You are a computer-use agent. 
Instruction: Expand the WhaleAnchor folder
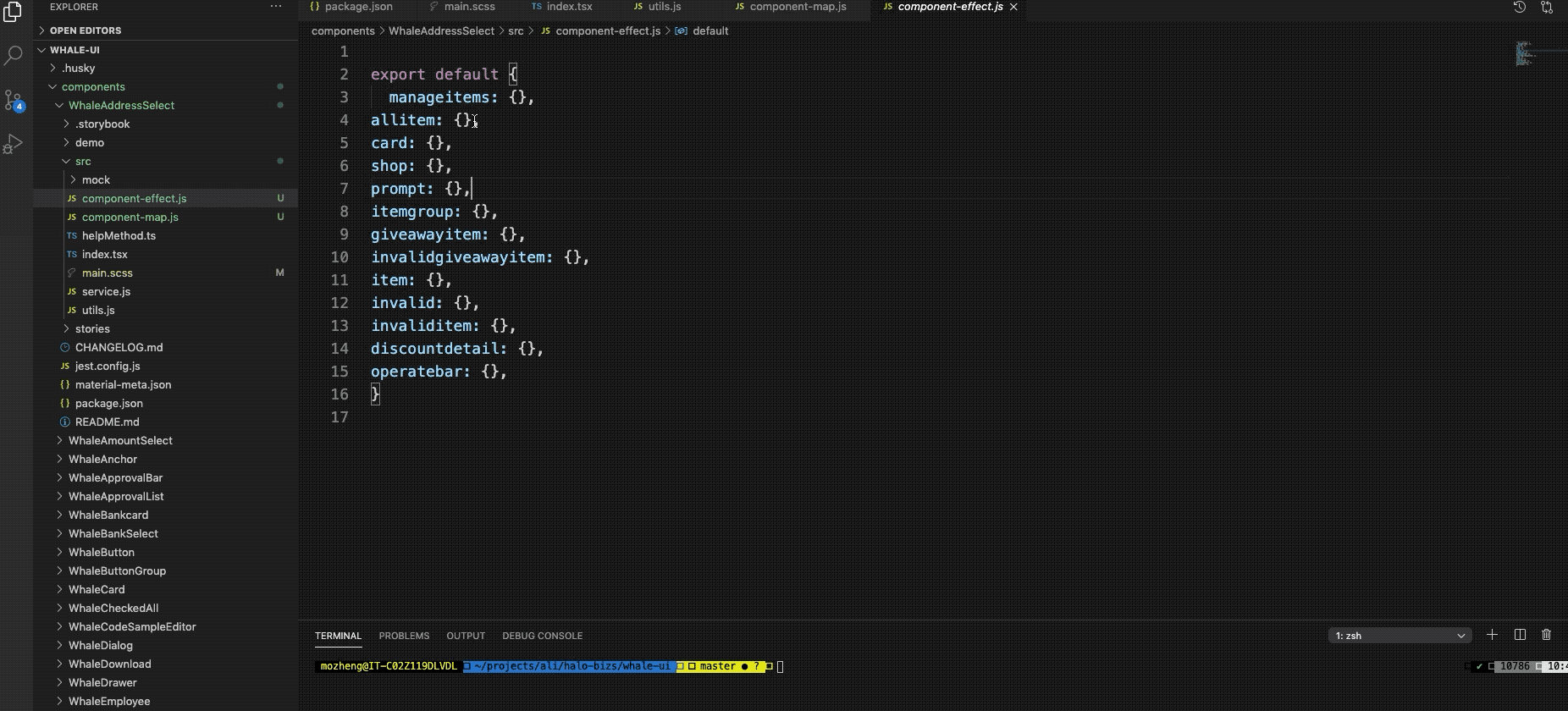coord(165,460)
